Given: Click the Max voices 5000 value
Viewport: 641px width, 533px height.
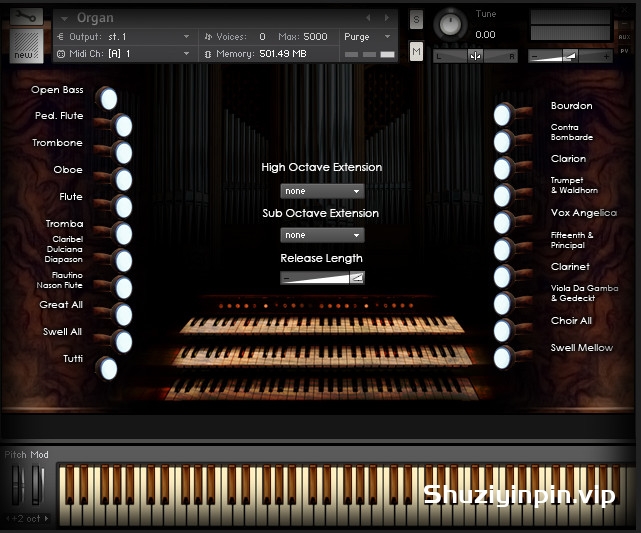Looking at the screenshot, I should tap(315, 37).
